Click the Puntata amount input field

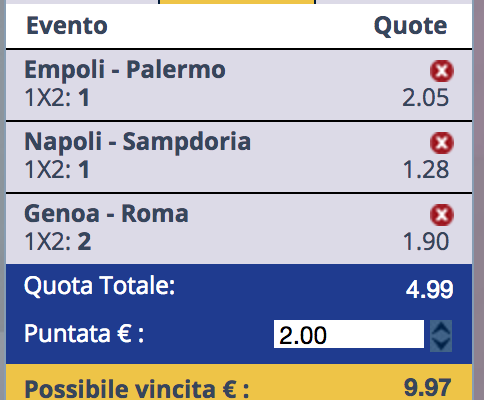349,334
